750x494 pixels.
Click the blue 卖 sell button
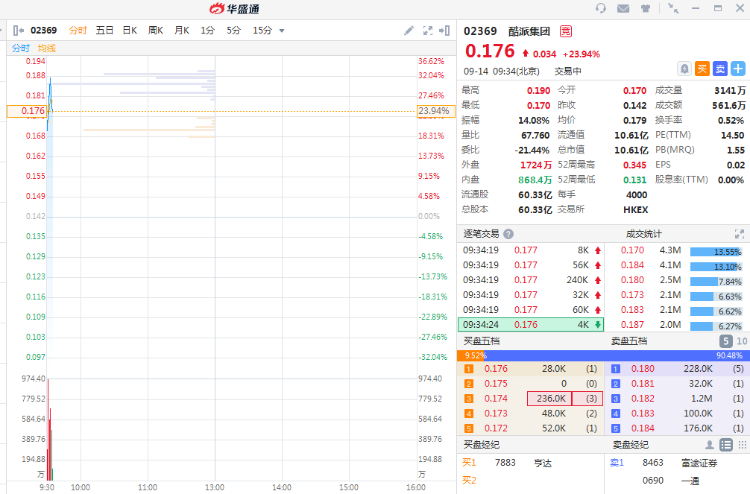(720, 69)
